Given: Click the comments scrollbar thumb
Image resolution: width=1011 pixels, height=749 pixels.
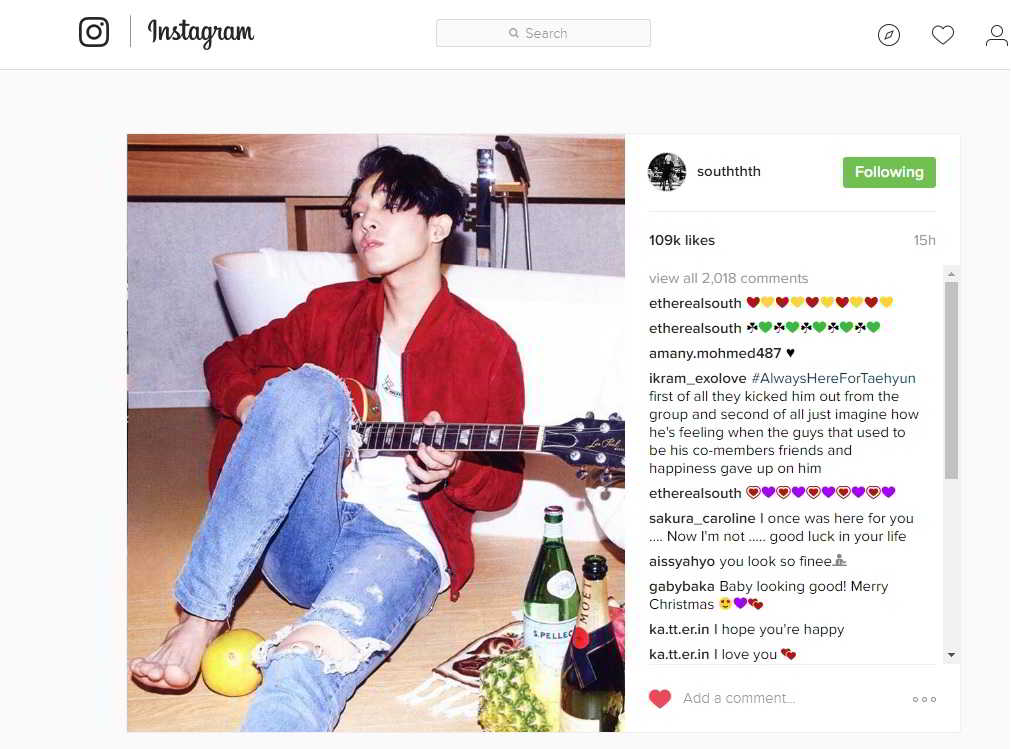Looking at the screenshot, I should pyautogui.click(x=951, y=380).
